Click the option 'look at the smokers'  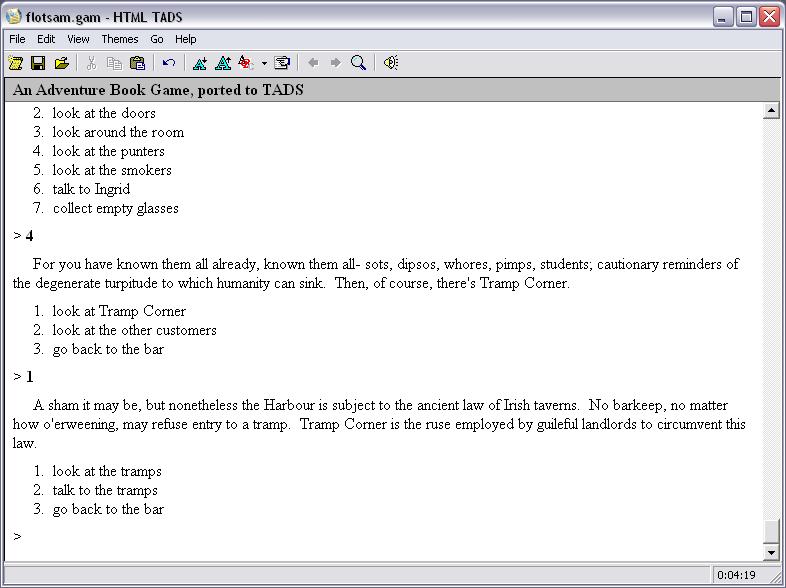[112, 170]
